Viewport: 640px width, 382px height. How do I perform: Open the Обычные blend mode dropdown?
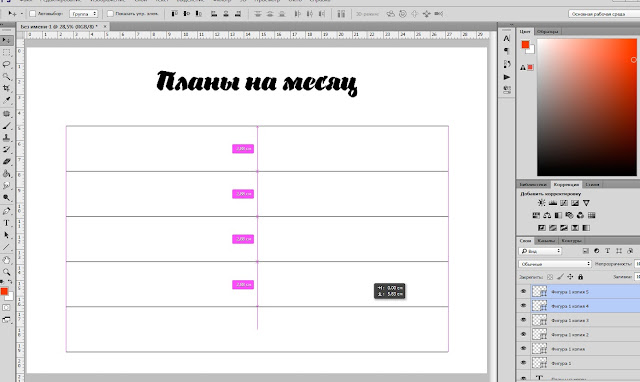point(555,264)
